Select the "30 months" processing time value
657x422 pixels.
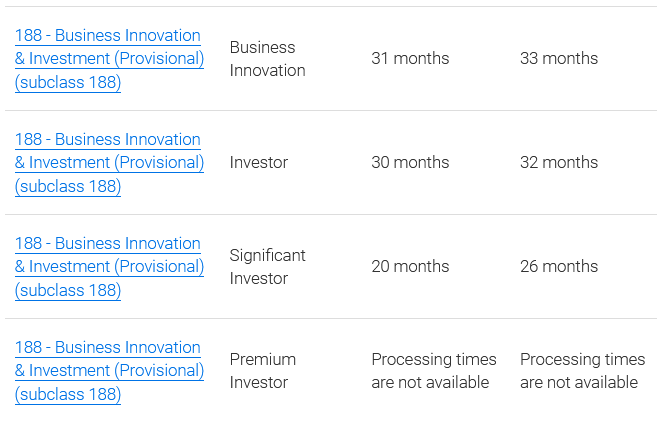point(410,162)
